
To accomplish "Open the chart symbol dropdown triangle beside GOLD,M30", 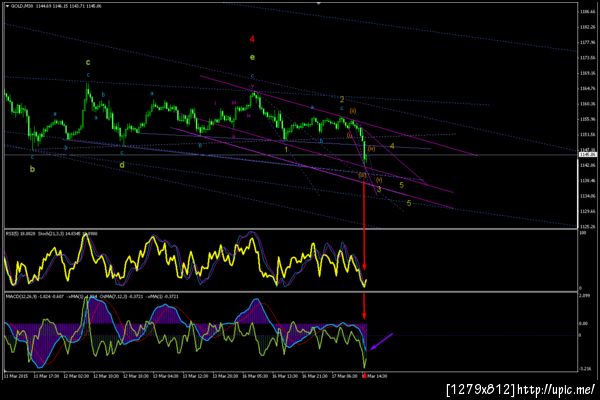I will [x=7, y=6].
